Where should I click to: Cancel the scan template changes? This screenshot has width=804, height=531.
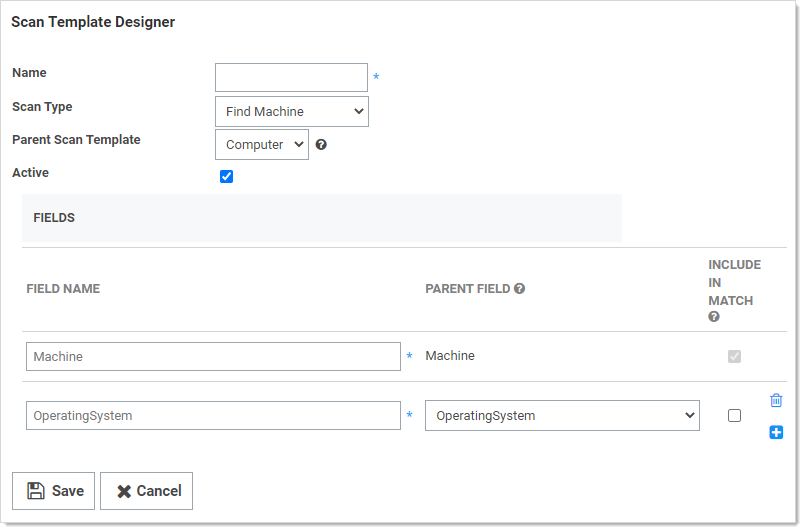(x=147, y=491)
